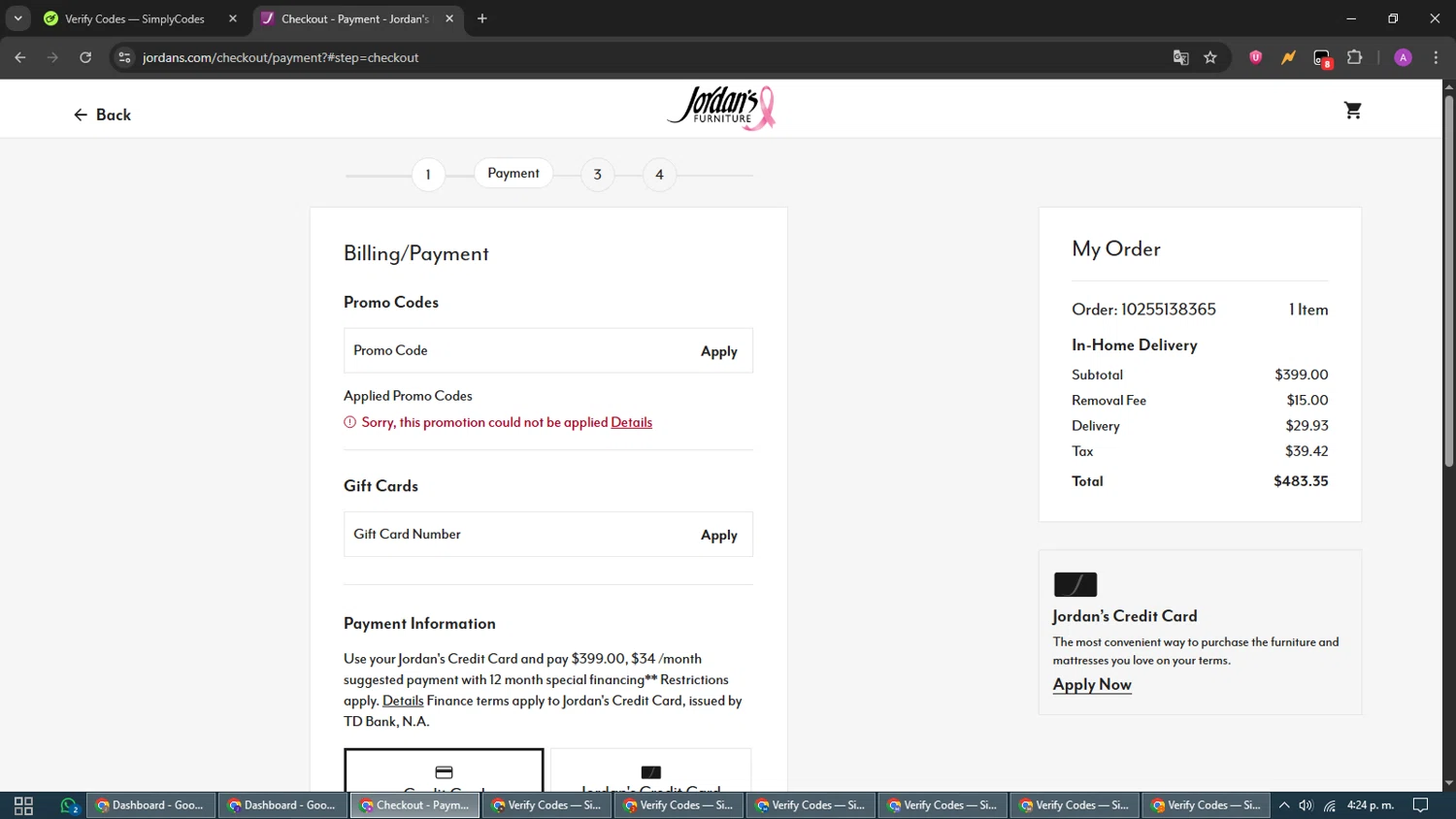Image resolution: width=1456 pixels, height=819 pixels.
Task: Click the yellow lightning extension icon
Action: click(x=1288, y=57)
